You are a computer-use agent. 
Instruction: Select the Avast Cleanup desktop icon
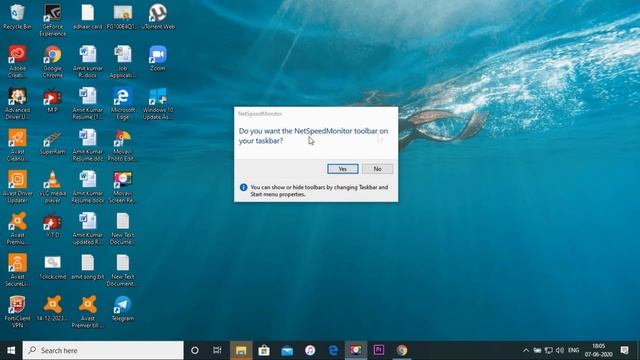pyautogui.click(x=17, y=145)
